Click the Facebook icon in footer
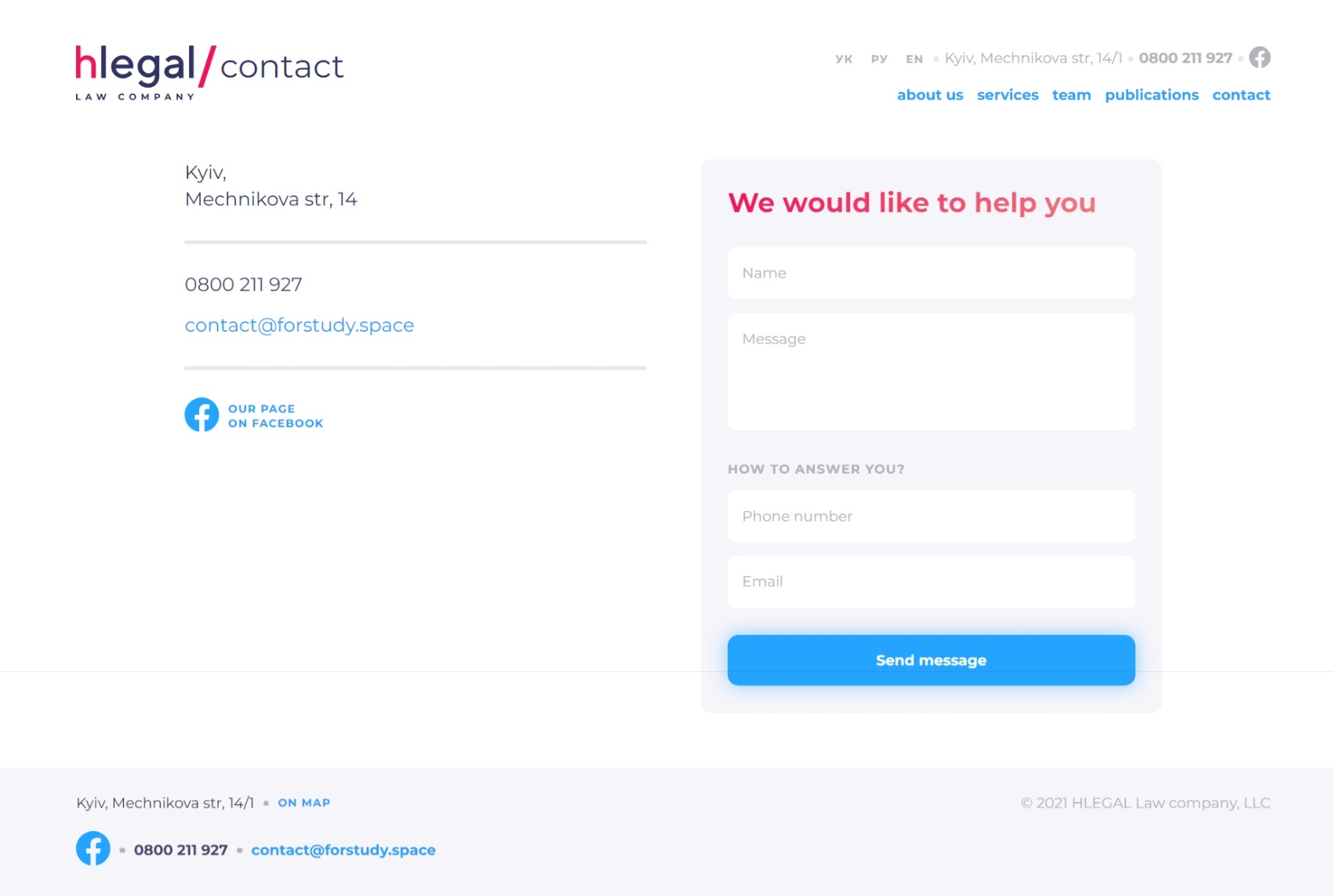 coord(93,848)
